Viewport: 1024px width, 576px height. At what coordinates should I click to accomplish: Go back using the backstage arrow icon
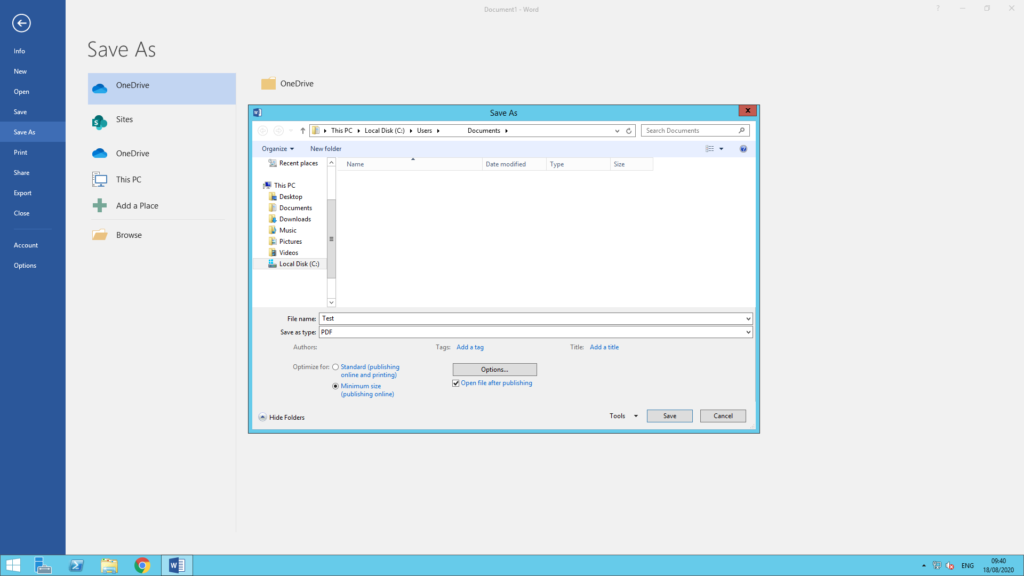point(22,23)
